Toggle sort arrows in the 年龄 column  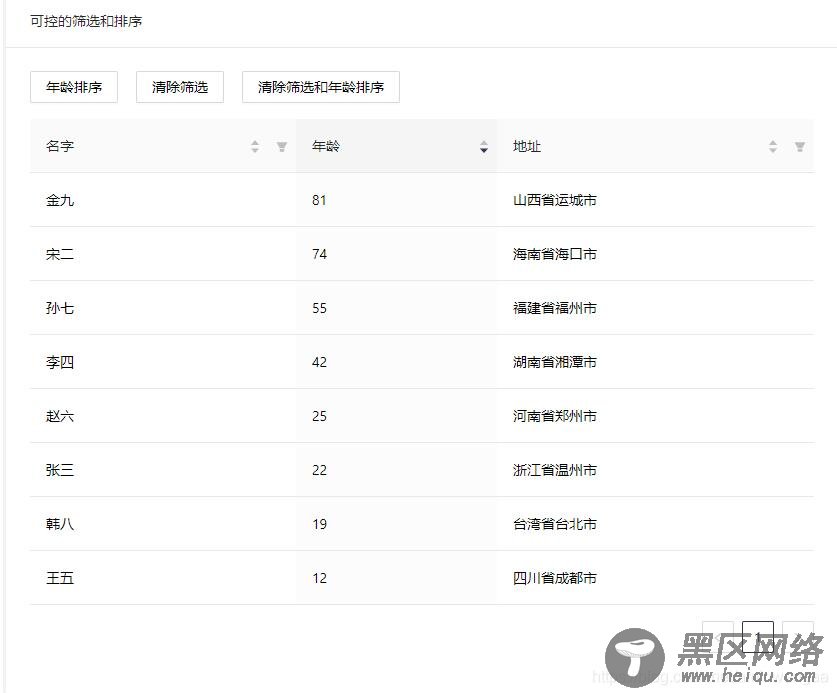(484, 146)
